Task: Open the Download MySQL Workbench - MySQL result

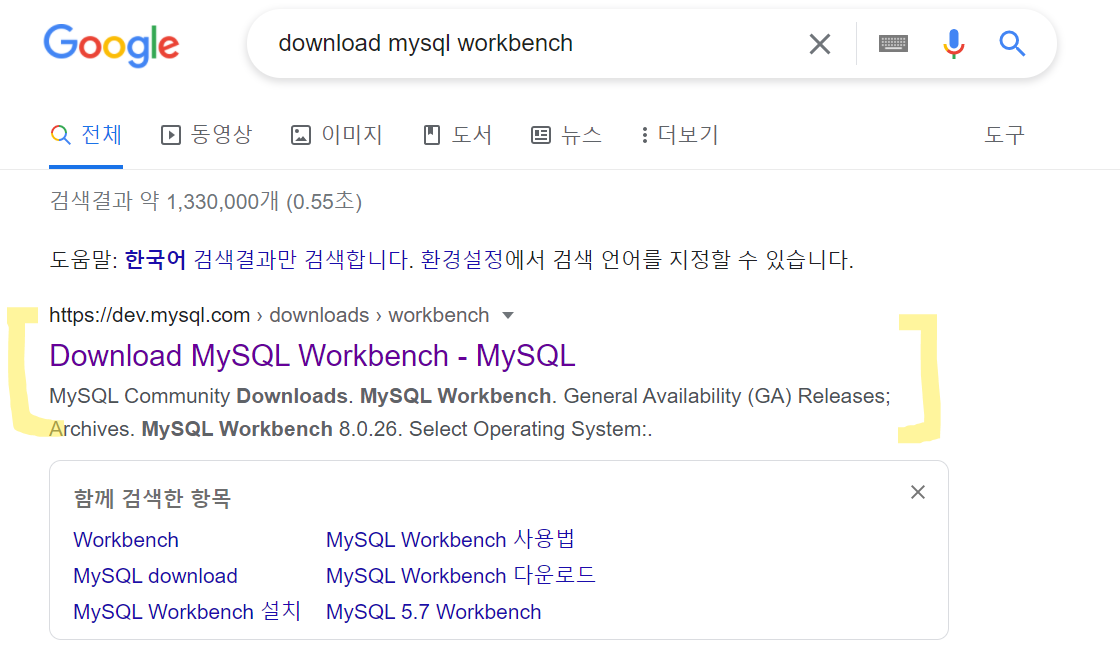Action: tap(312, 356)
